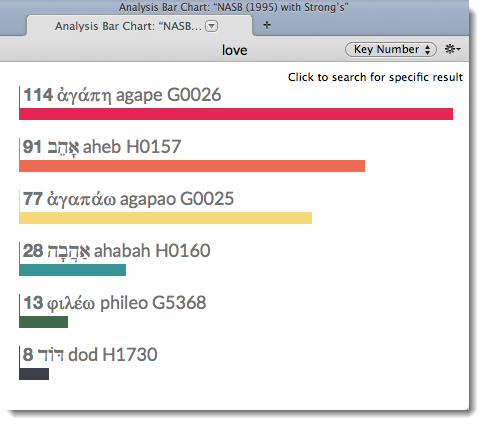The image size is (484, 425).
Task: Open the tab dropdown arrow menu
Action: pyautogui.click(x=211, y=26)
